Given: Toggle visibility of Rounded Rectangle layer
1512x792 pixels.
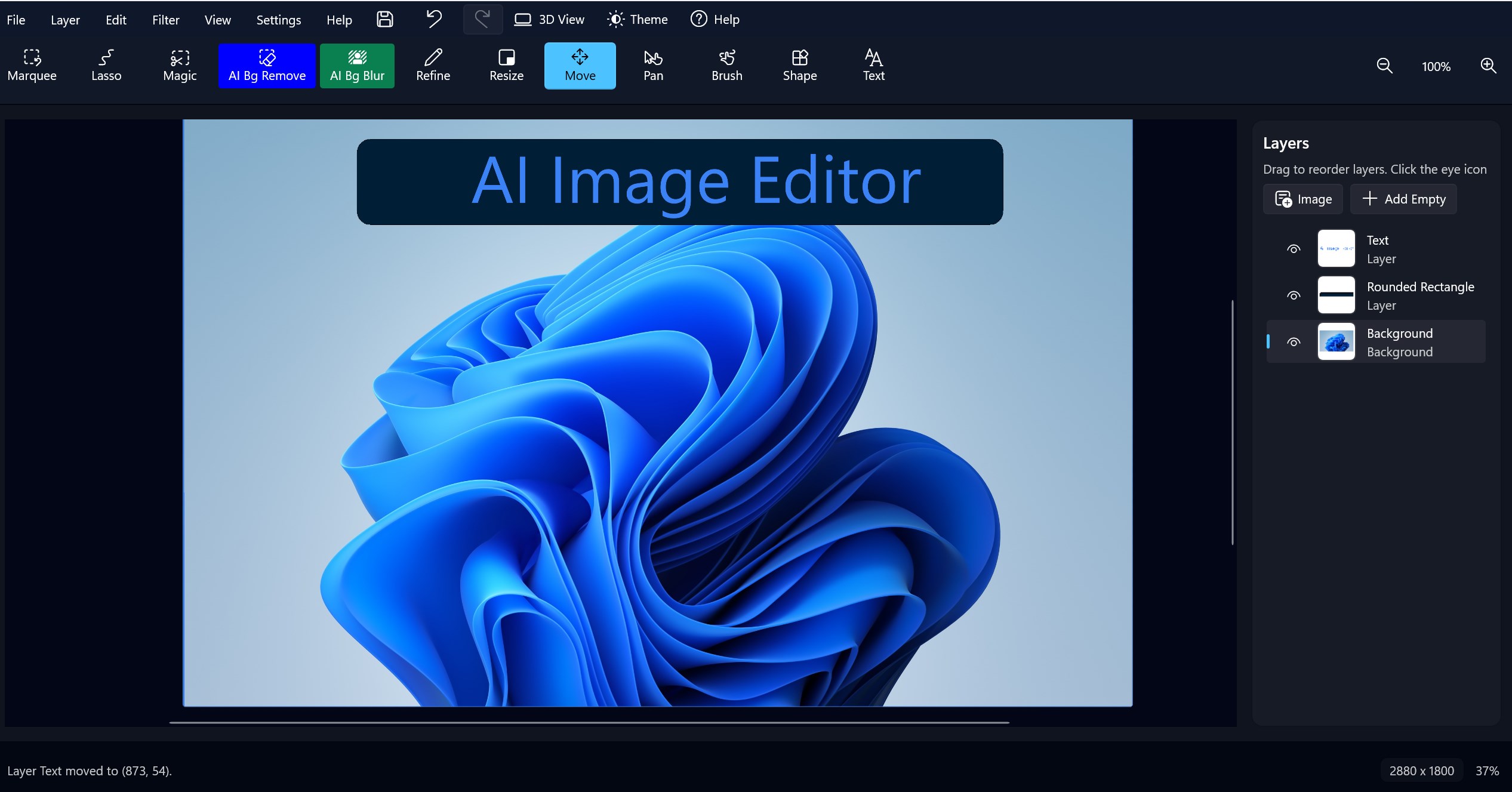Looking at the screenshot, I should [1294, 295].
